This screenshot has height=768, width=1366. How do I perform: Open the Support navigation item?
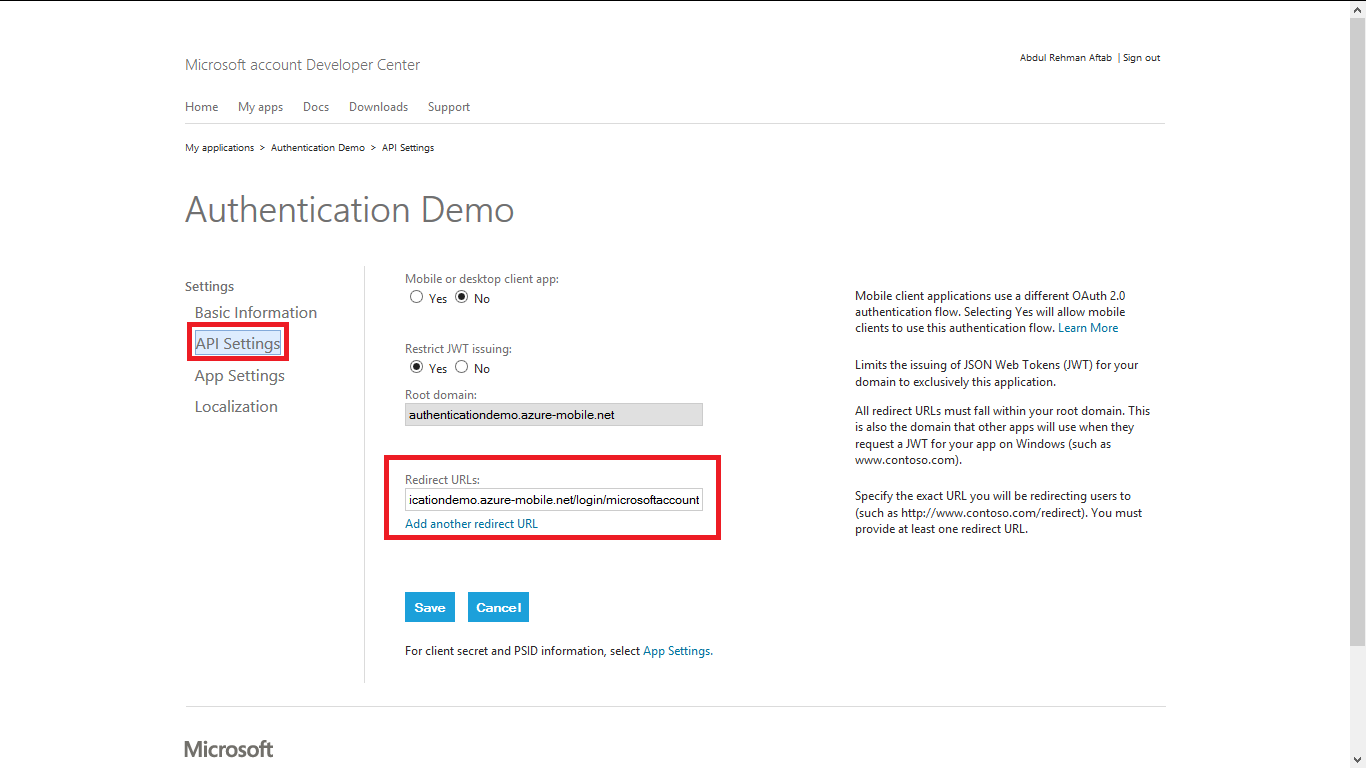[x=449, y=107]
